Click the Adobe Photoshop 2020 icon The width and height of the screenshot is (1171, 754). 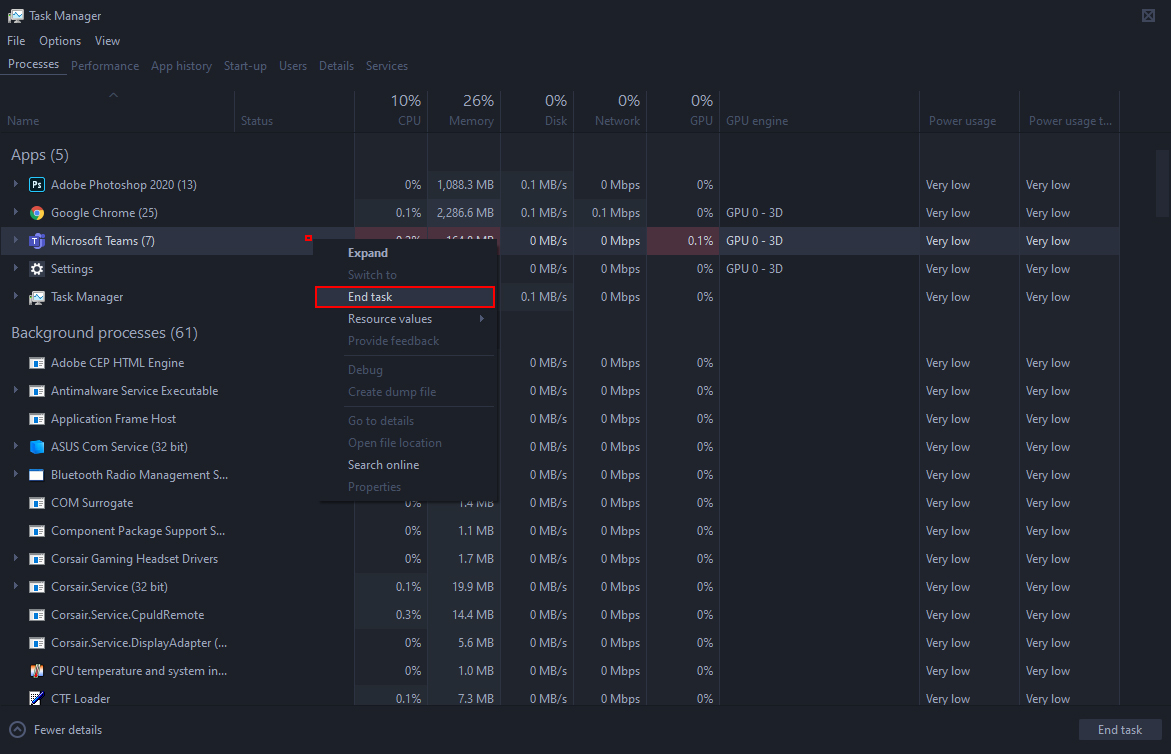coord(37,184)
